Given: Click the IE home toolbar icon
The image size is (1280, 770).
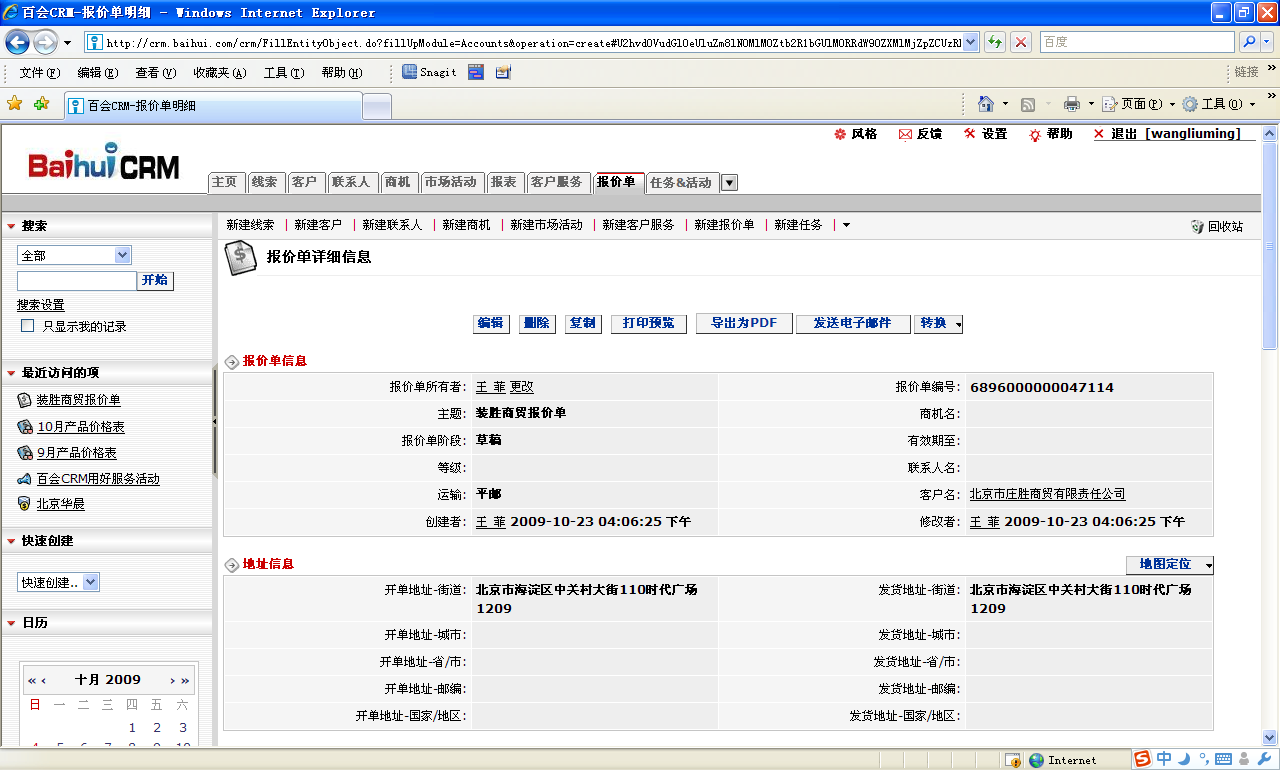Looking at the screenshot, I should coord(986,104).
